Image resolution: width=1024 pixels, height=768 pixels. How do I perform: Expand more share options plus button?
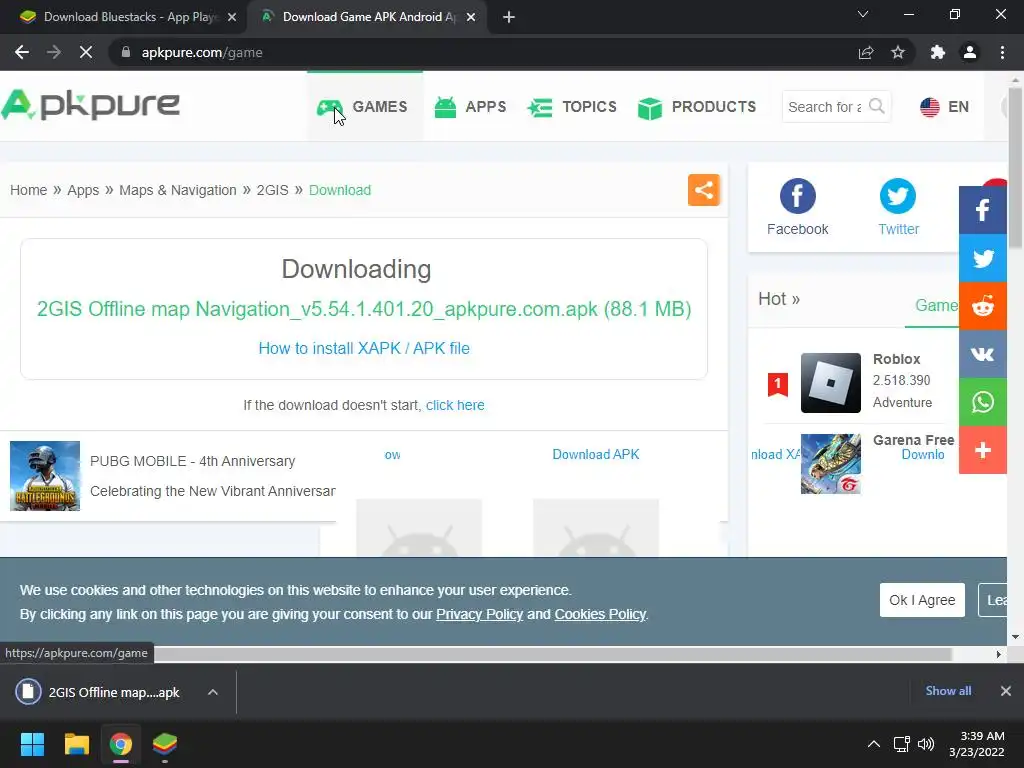(x=983, y=450)
